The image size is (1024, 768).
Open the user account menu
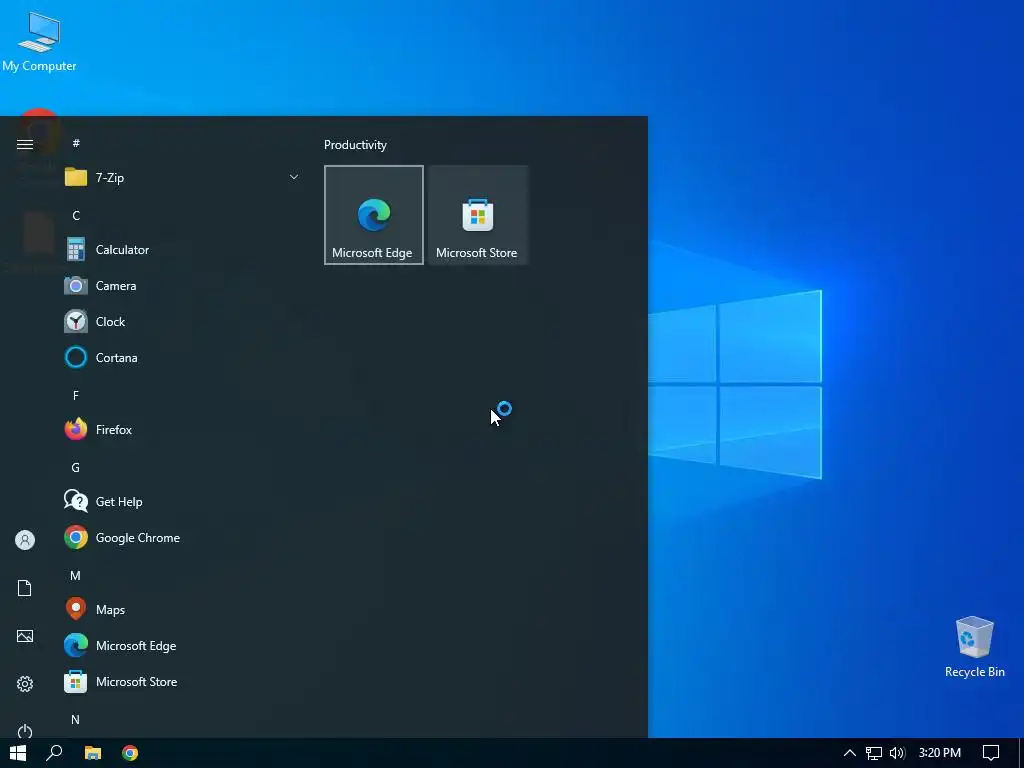(x=25, y=540)
